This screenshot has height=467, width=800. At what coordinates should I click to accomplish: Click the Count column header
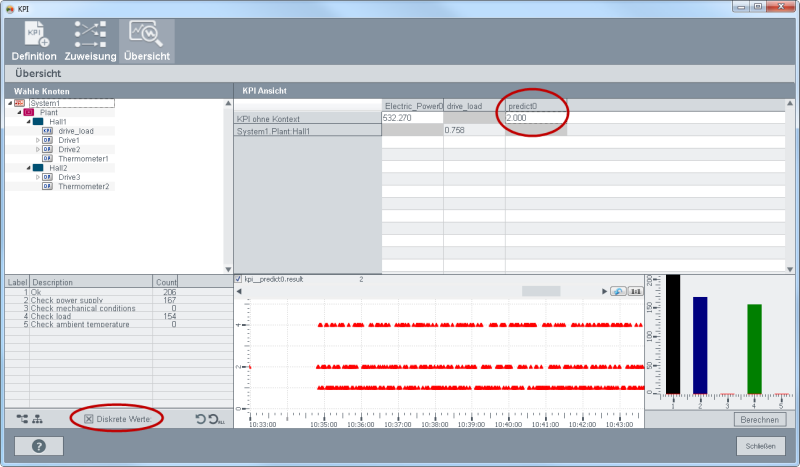(165, 282)
